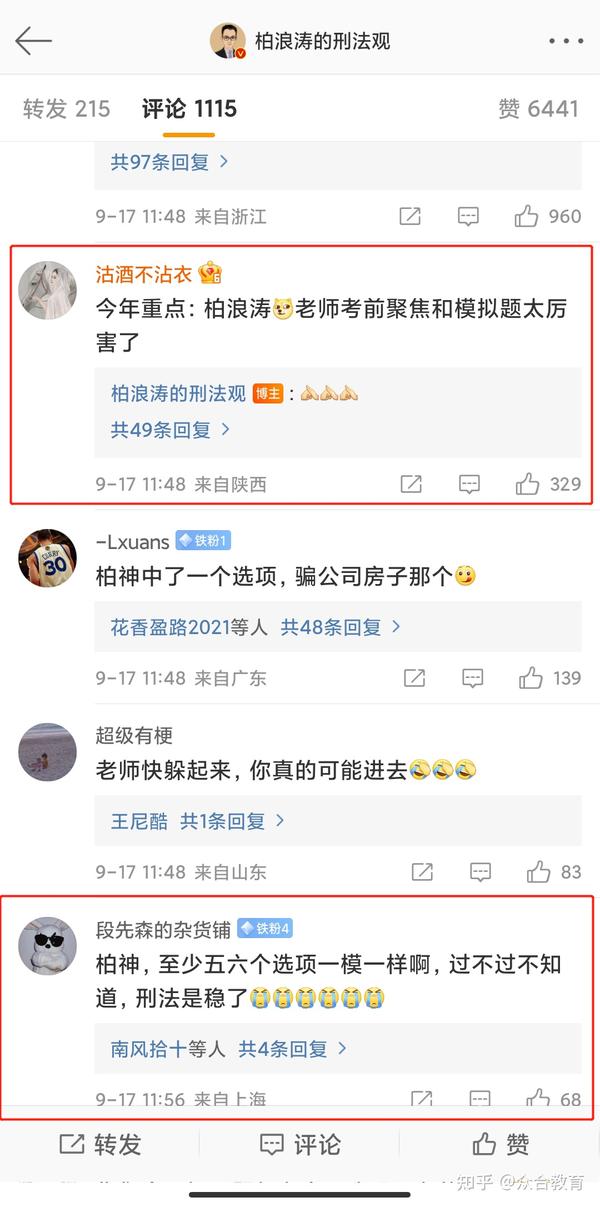Reply to -Lxuans comment via bubble icon

[x=473, y=678]
